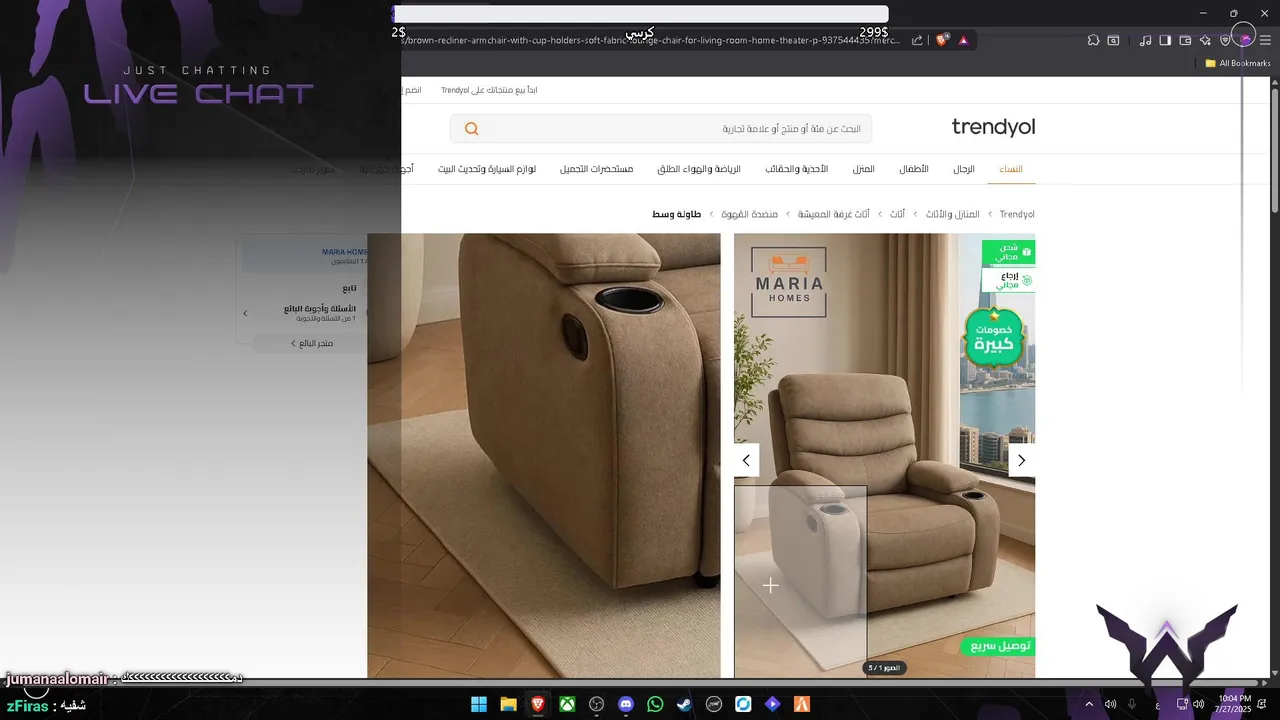The width and height of the screenshot is (1280, 720).
Task: Click the browser address bar URL
Action: pyautogui.click(x=650, y=40)
